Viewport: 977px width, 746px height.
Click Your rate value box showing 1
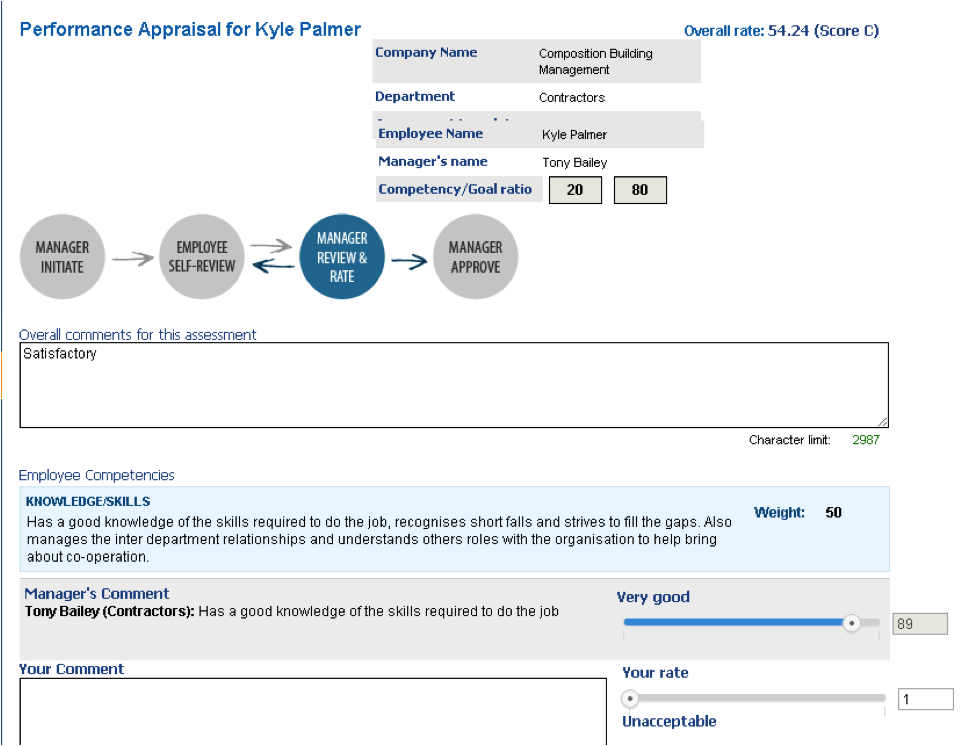tap(925, 699)
